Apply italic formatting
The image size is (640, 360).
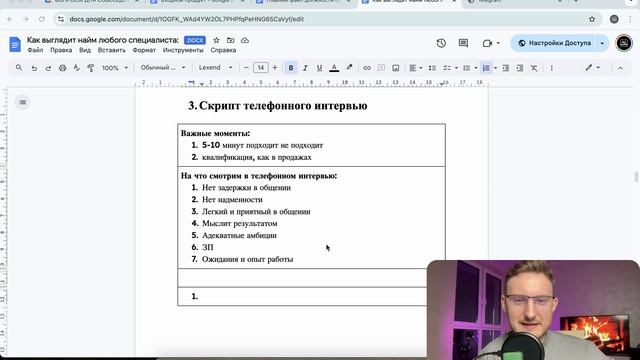tap(305, 68)
